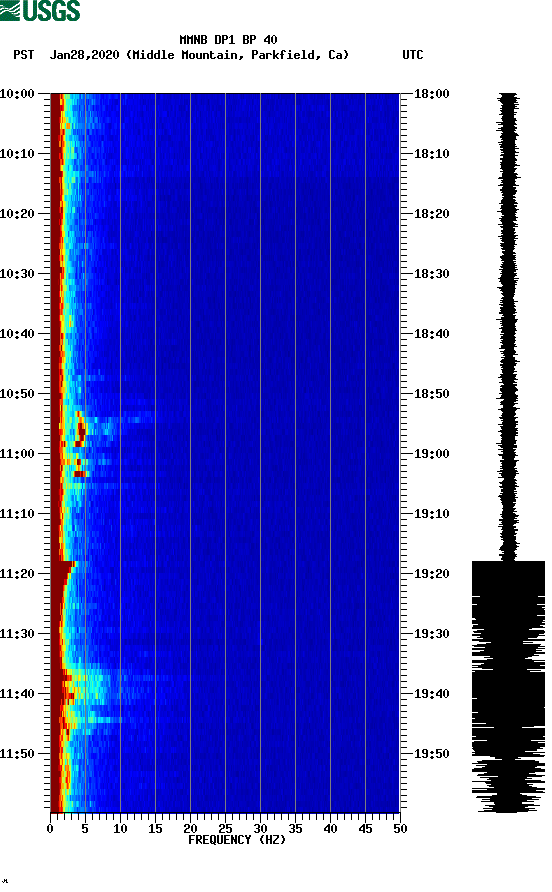Screen dimensions: 552x892
Task: Click the '50' frequency axis tick label
Action: [400, 829]
